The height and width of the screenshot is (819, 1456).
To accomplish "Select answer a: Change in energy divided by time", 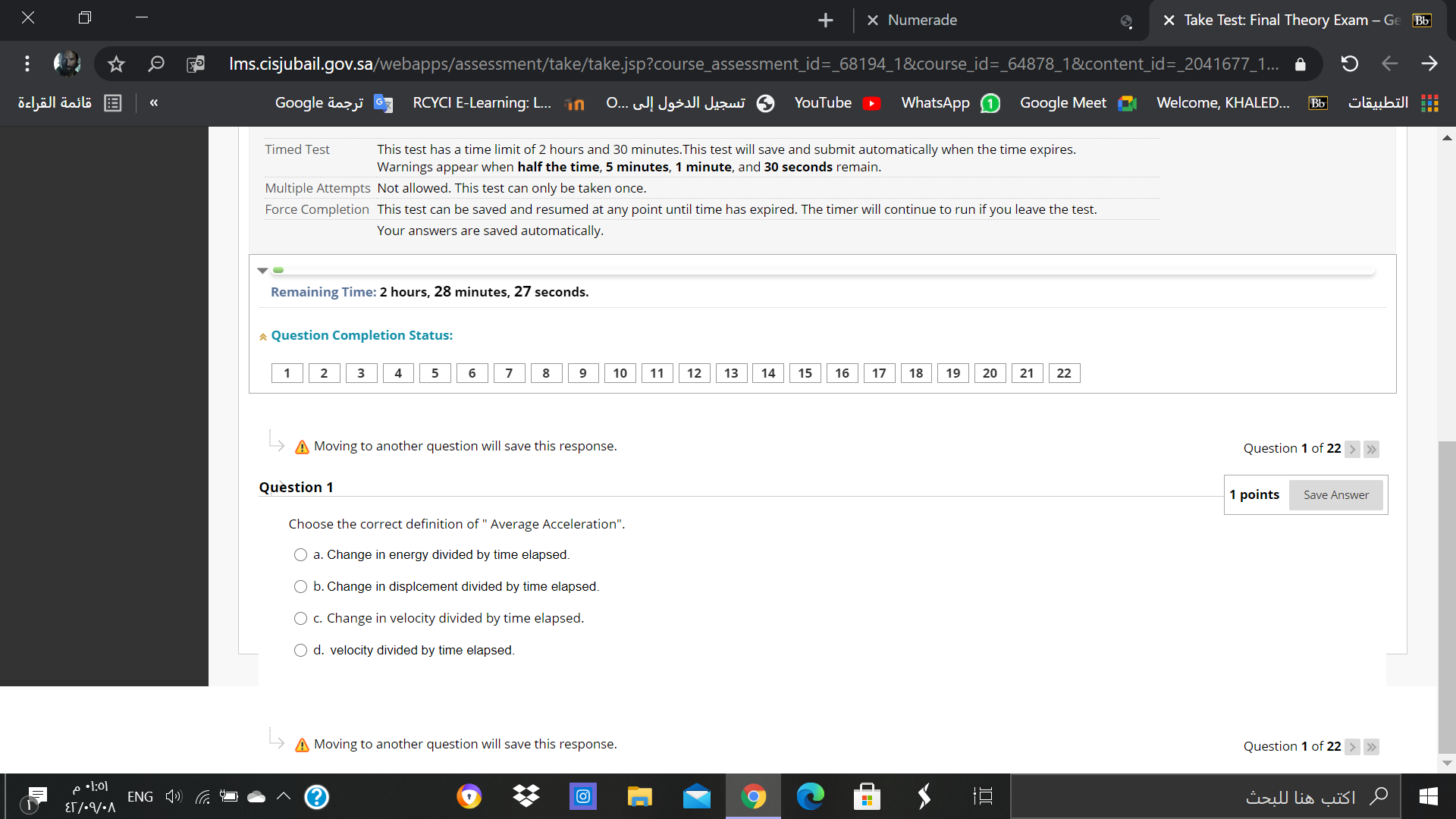I will pyautogui.click(x=300, y=554).
